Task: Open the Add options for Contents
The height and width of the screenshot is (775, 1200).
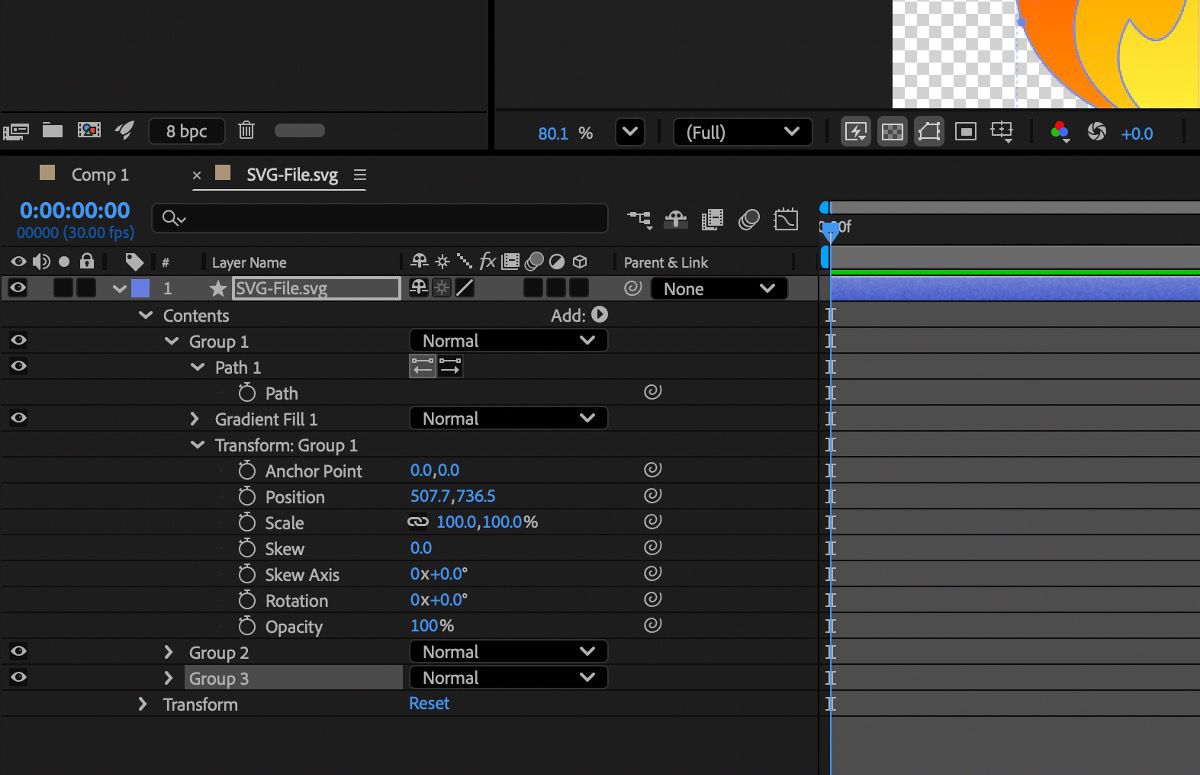Action: (598, 314)
